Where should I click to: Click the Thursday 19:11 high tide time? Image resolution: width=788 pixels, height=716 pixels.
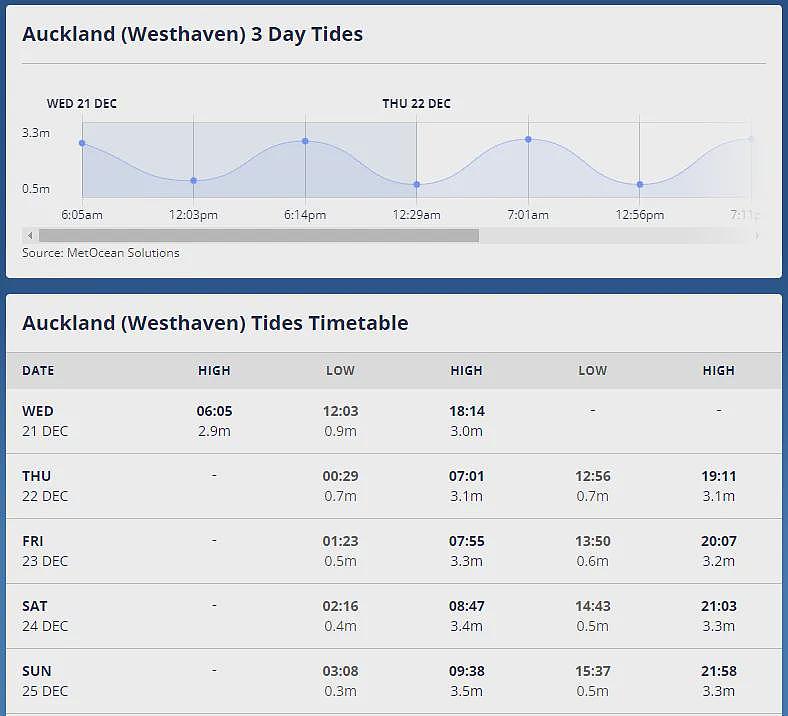[719, 476]
